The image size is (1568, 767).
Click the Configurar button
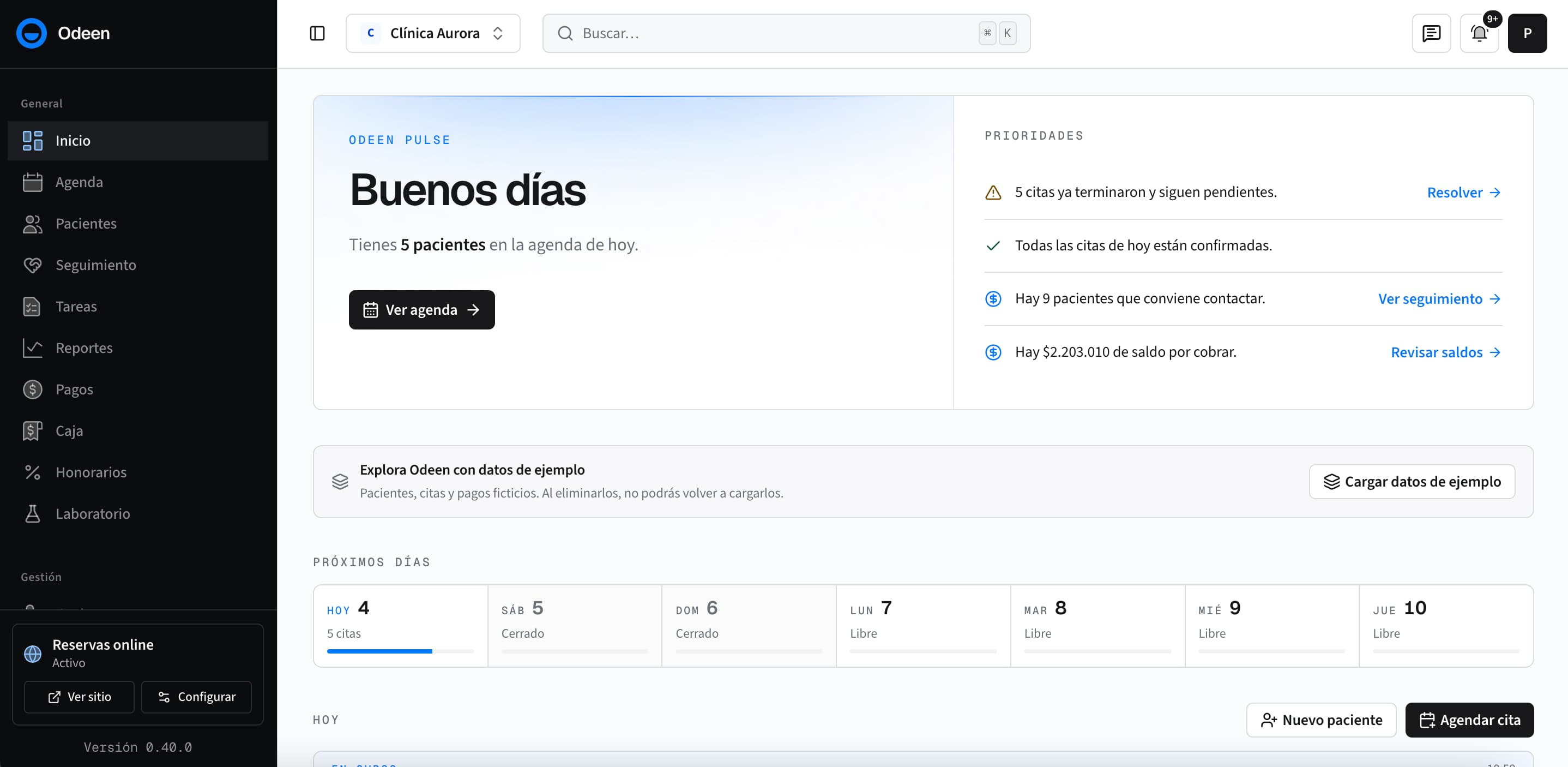[x=196, y=696]
